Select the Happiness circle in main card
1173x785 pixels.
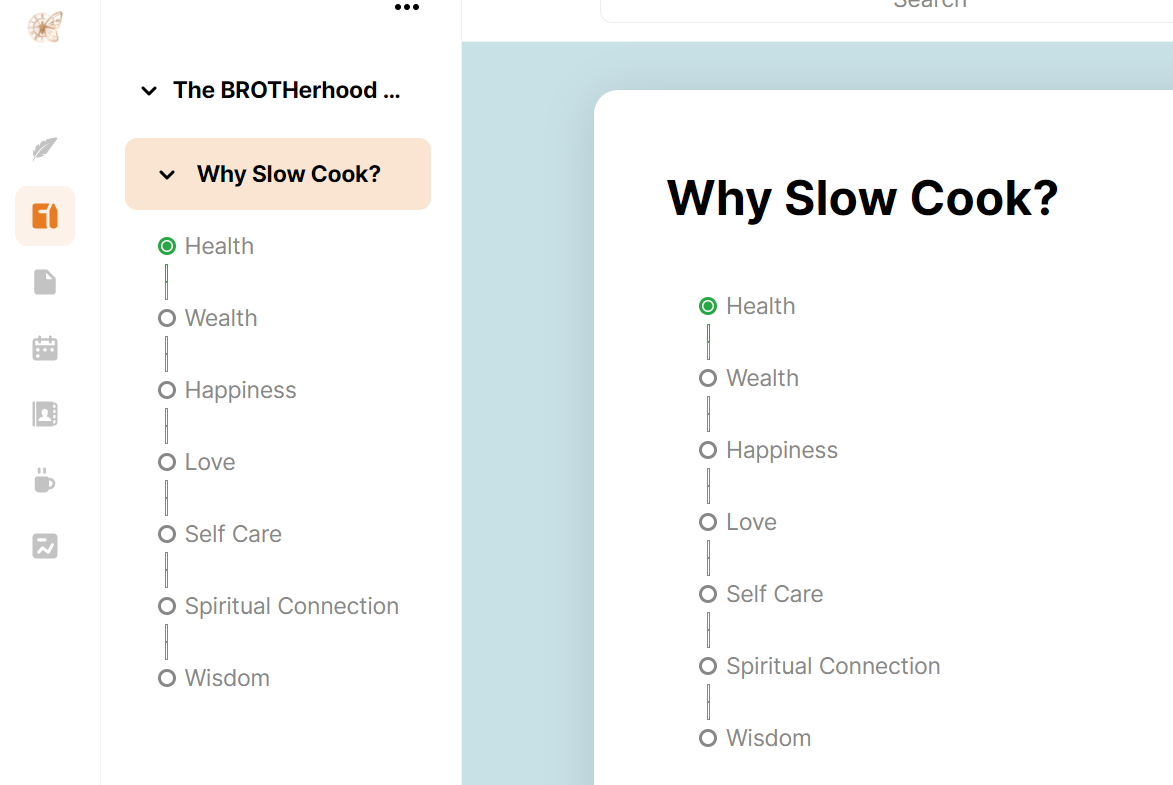pos(708,450)
